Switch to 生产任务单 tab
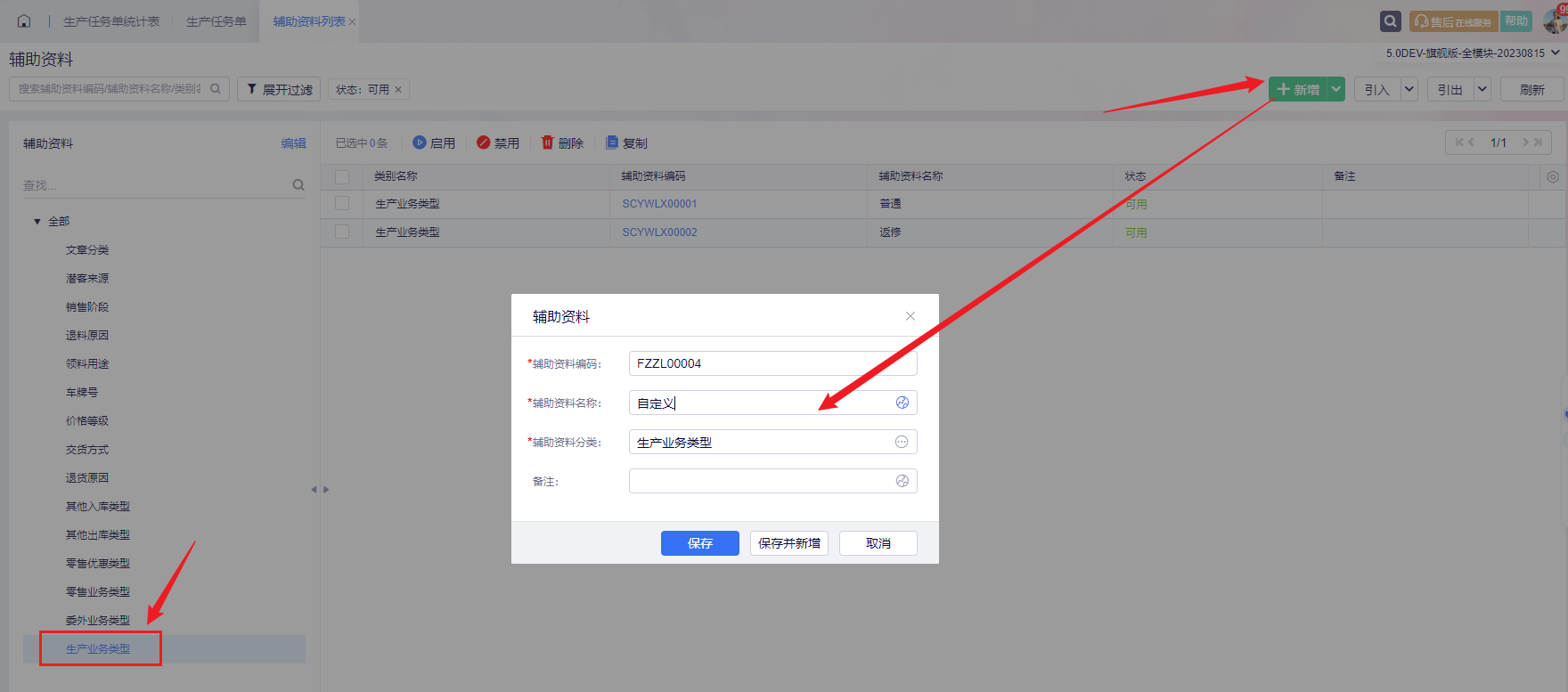Image resolution: width=1568 pixels, height=692 pixels. (x=216, y=21)
